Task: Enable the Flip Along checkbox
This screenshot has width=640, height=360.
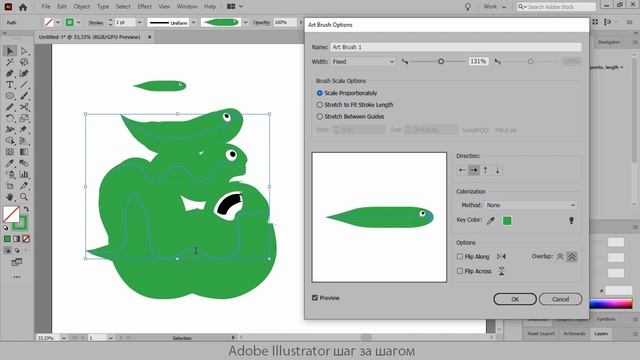Action: coord(460,256)
